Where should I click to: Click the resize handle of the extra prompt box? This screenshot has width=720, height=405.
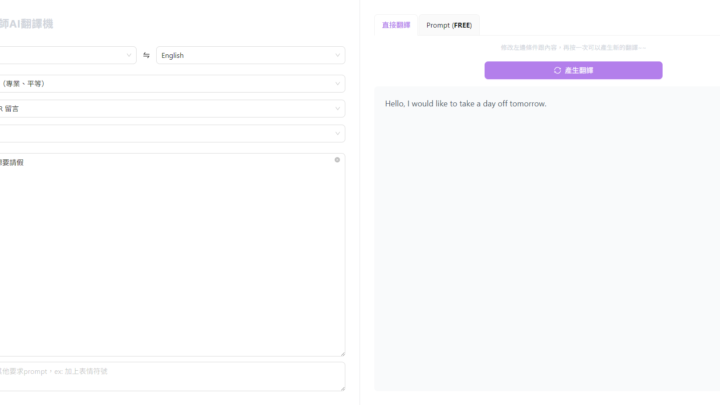[341, 388]
